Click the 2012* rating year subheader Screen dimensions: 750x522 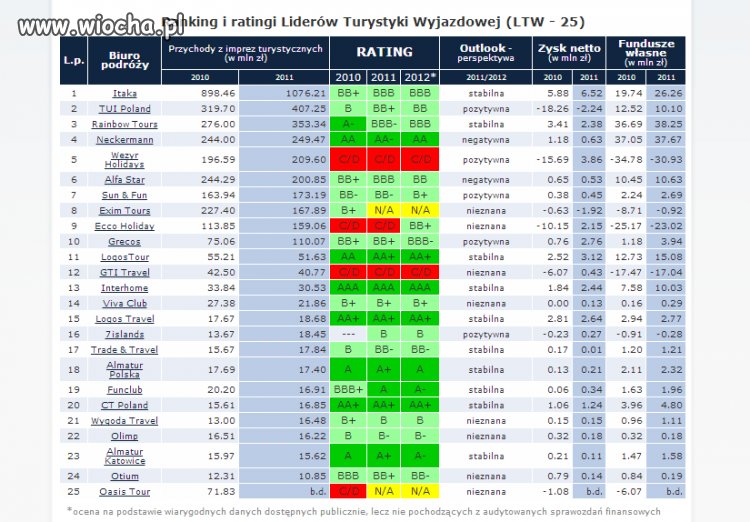coord(420,78)
